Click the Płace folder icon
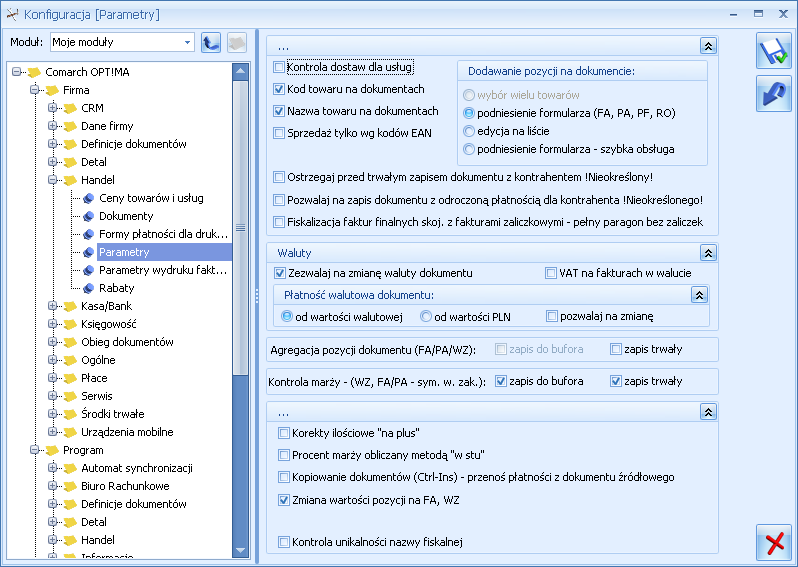This screenshot has width=798, height=567. [x=70, y=378]
